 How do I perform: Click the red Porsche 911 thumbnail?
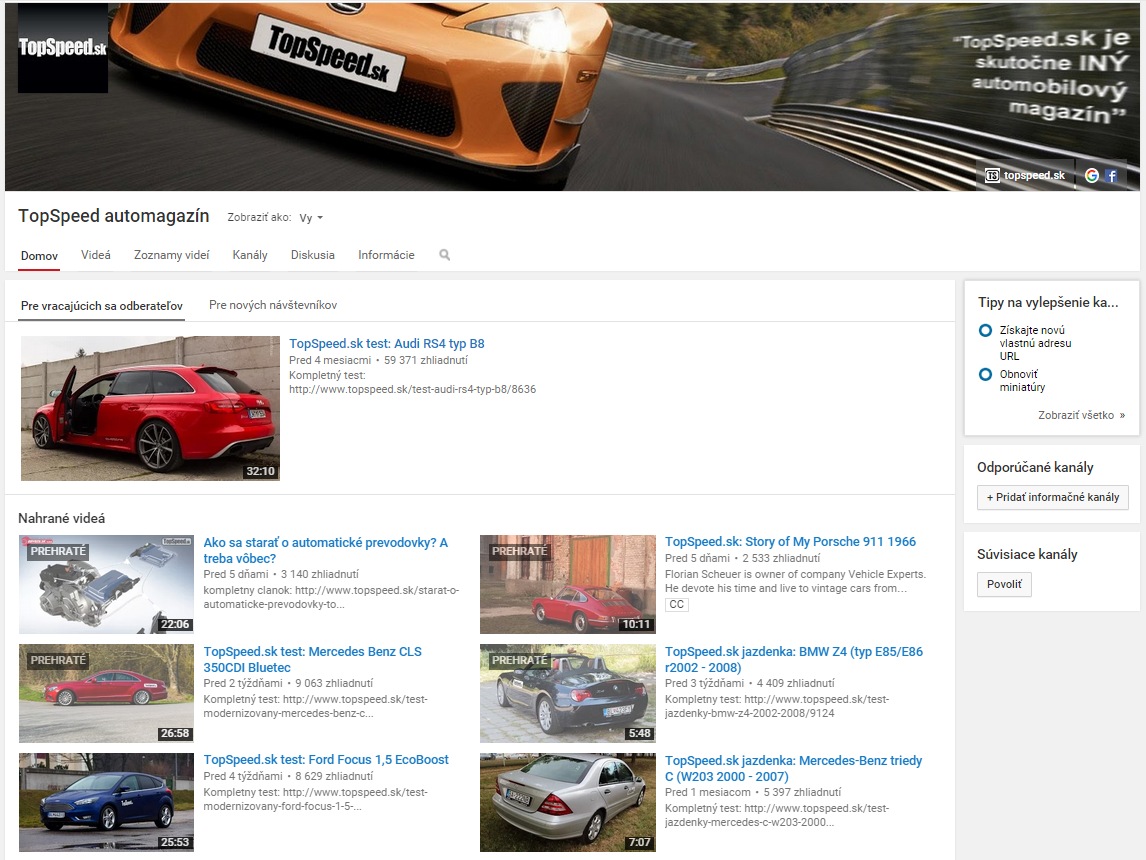point(567,585)
